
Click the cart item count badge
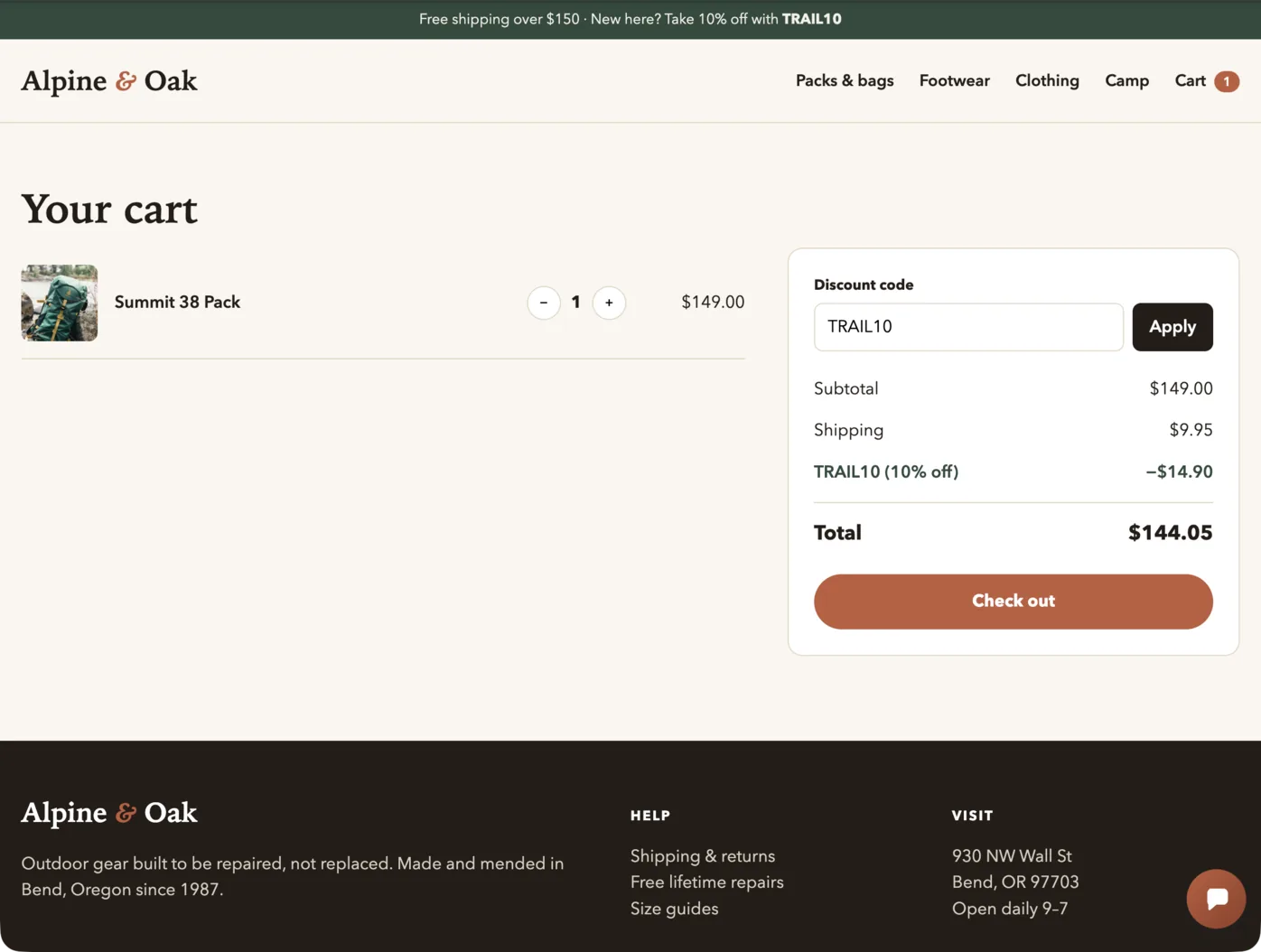[1227, 81]
